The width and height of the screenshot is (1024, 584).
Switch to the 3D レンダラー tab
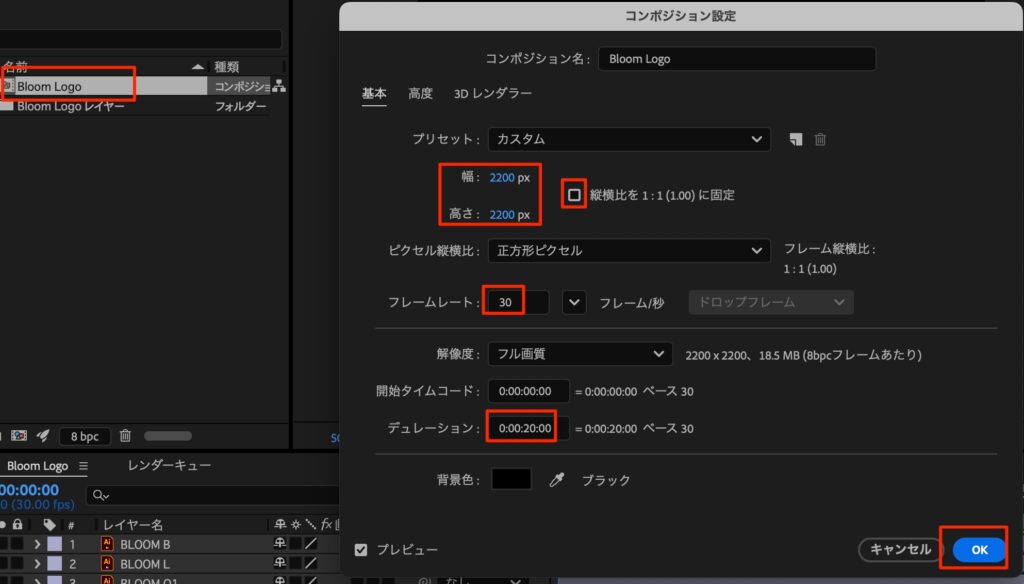[492, 93]
